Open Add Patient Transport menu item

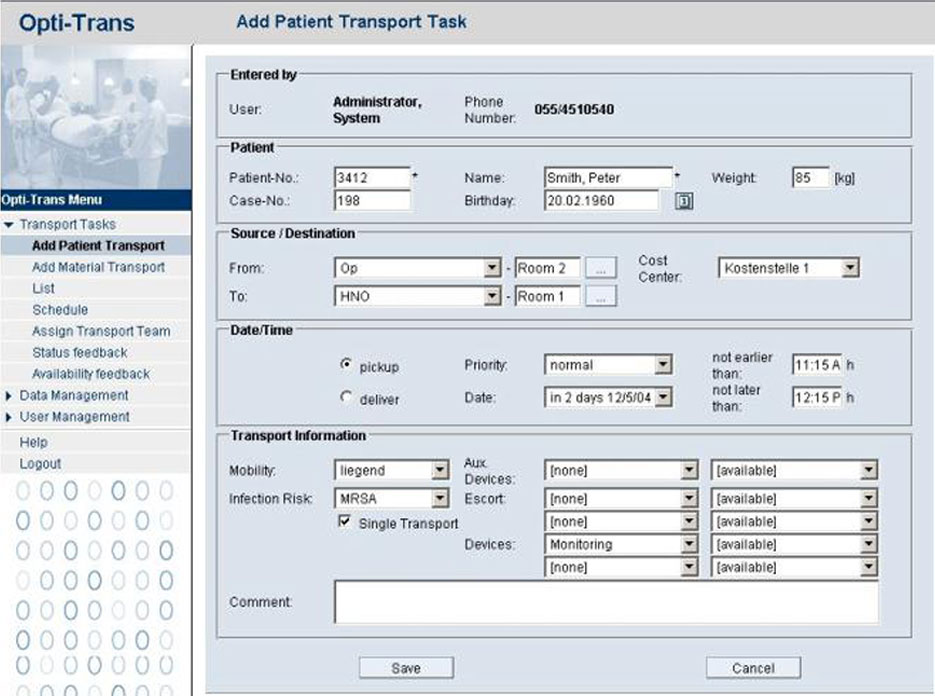(x=98, y=246)
